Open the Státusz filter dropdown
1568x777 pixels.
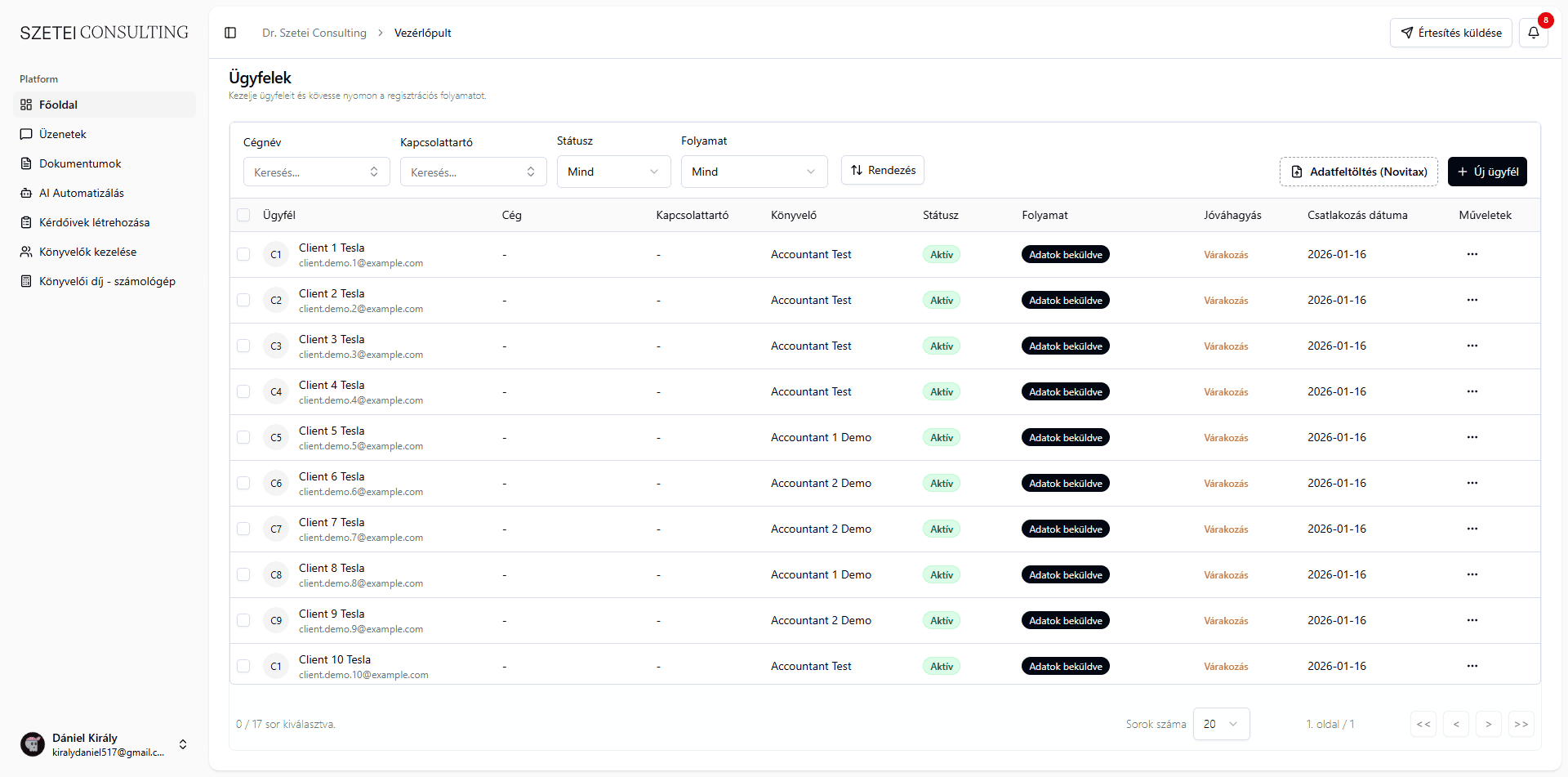(x=614, y=172)
